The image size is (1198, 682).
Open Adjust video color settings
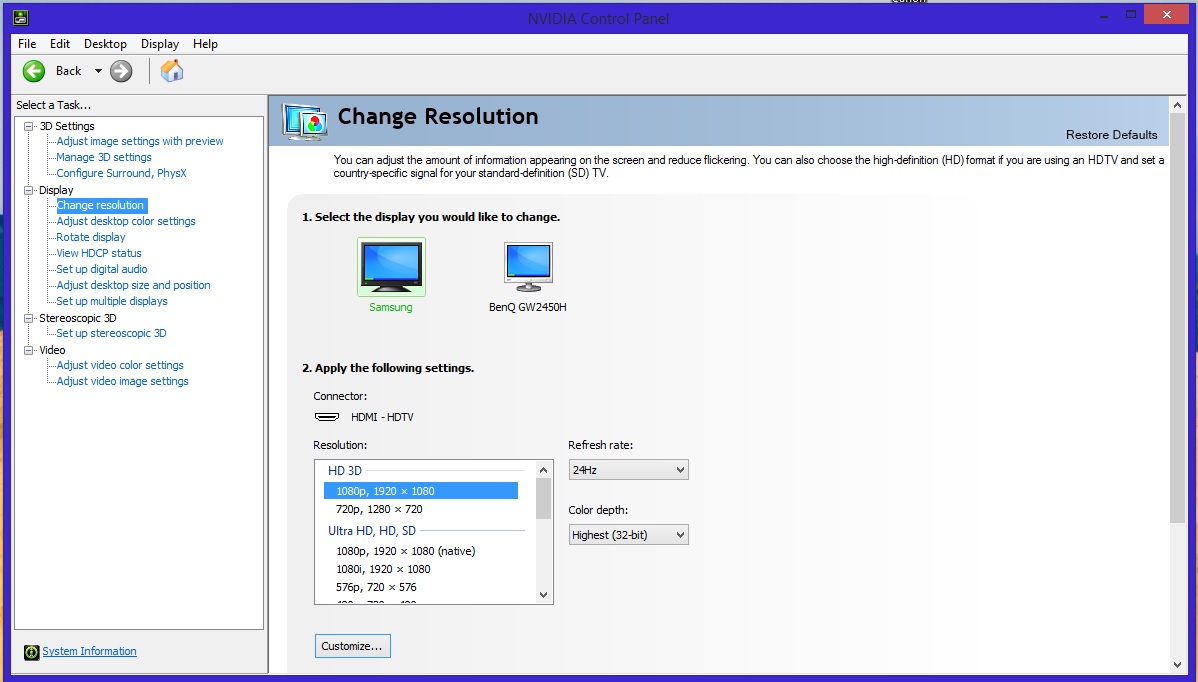click(120, 366)
